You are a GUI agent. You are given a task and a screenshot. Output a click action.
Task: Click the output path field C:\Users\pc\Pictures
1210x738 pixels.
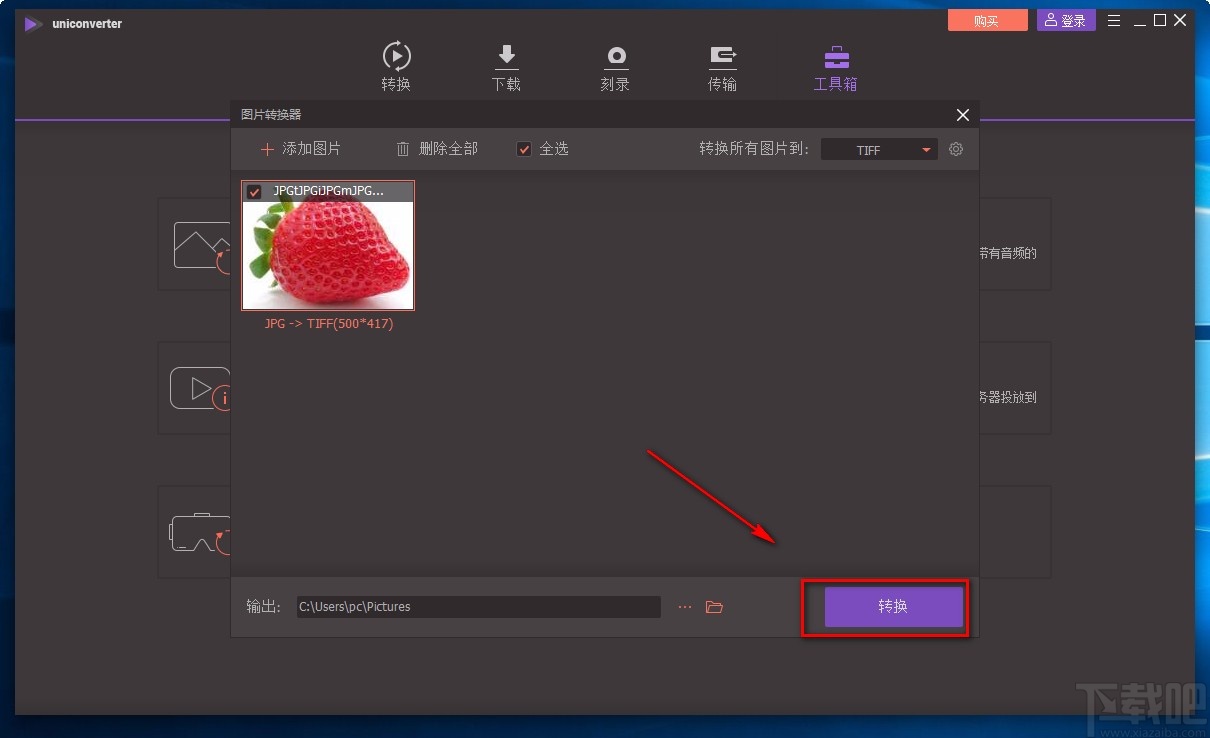point(479,607)
